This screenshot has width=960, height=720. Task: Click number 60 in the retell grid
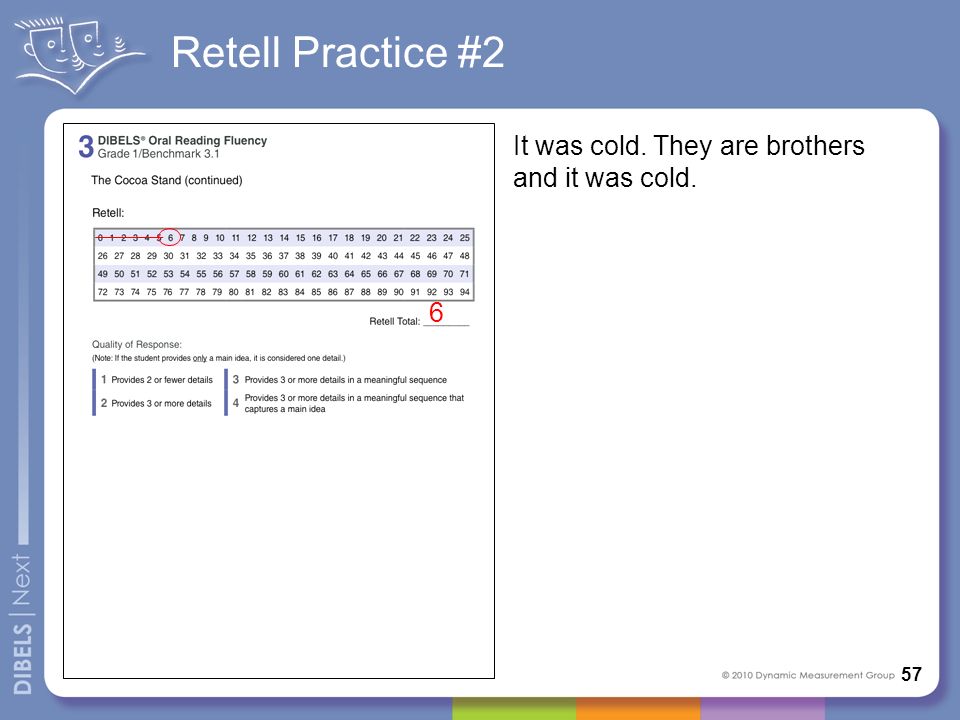[283, 274]
